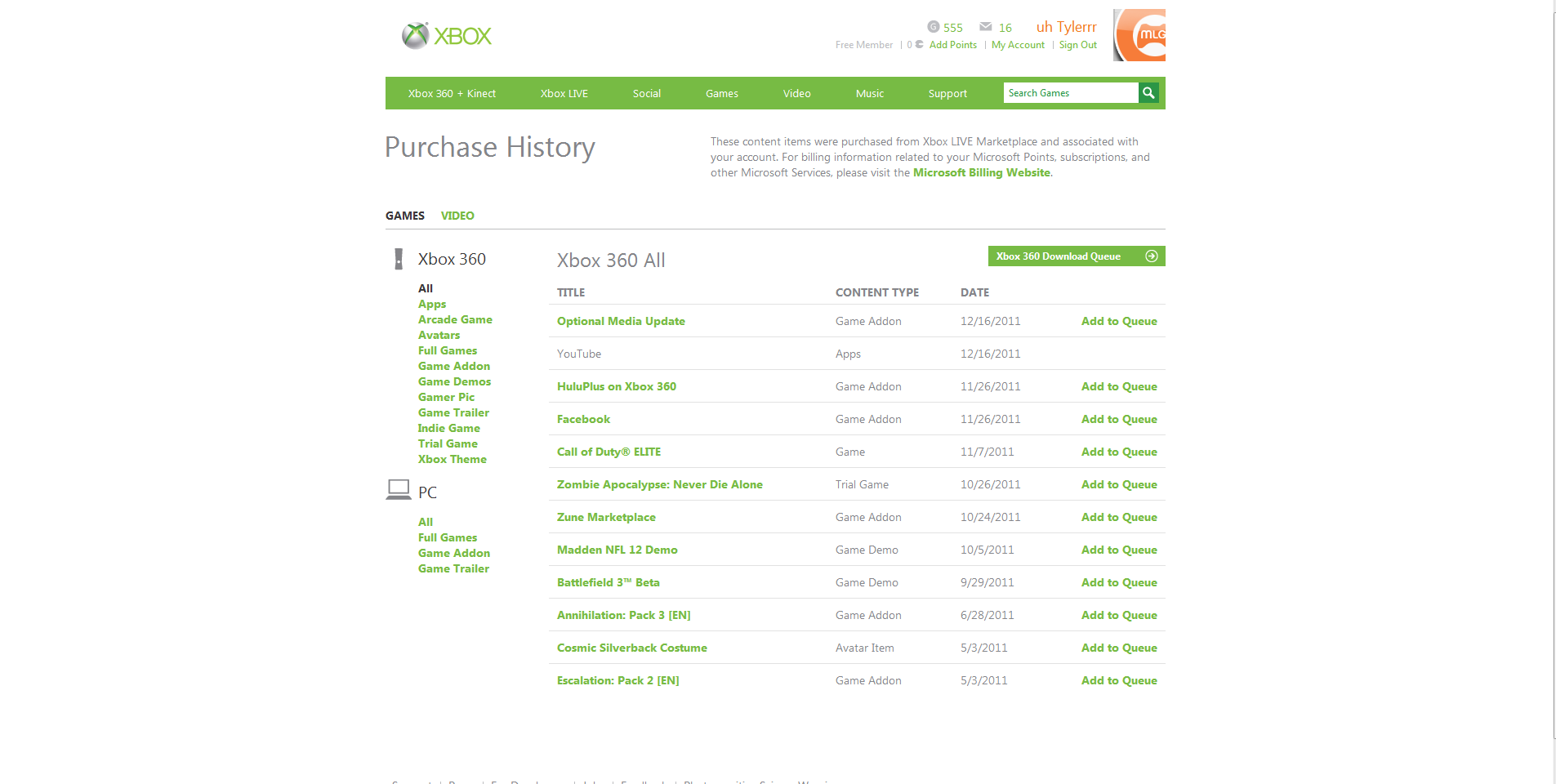1556x784 pixels.
Task: Open the Xbox 360 + Kinect menu
Action: 452,94
